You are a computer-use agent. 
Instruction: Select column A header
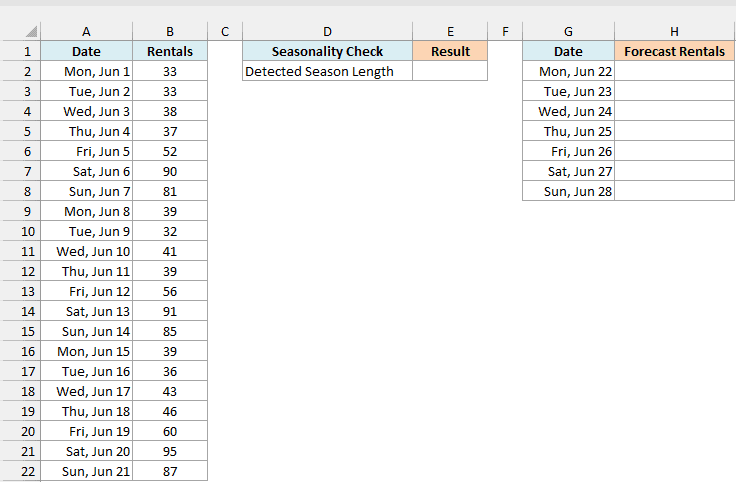[86, 31]
